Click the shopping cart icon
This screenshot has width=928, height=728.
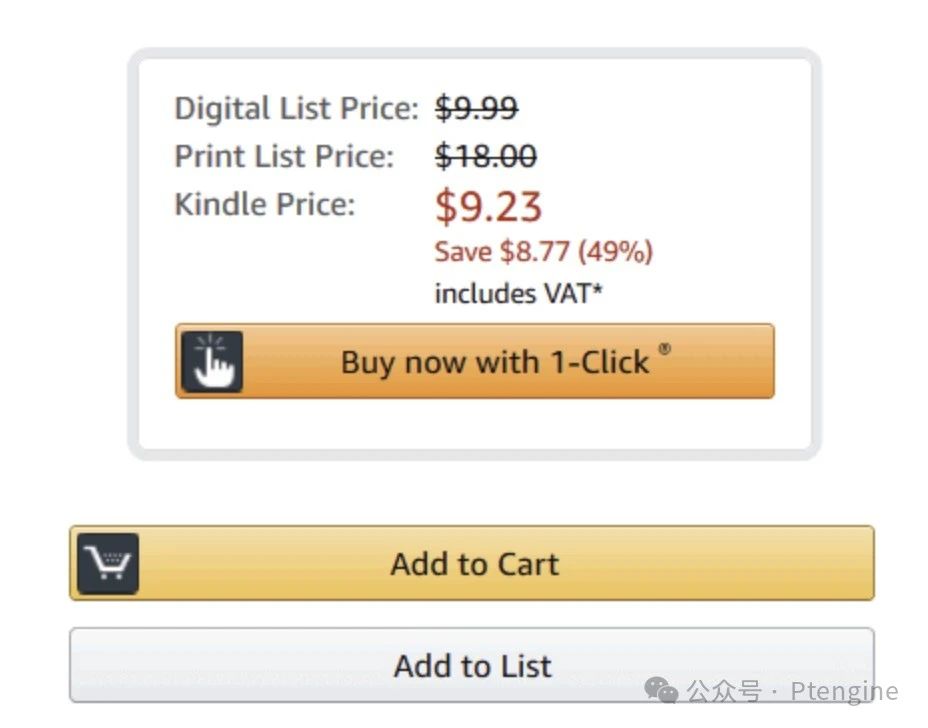108,564
